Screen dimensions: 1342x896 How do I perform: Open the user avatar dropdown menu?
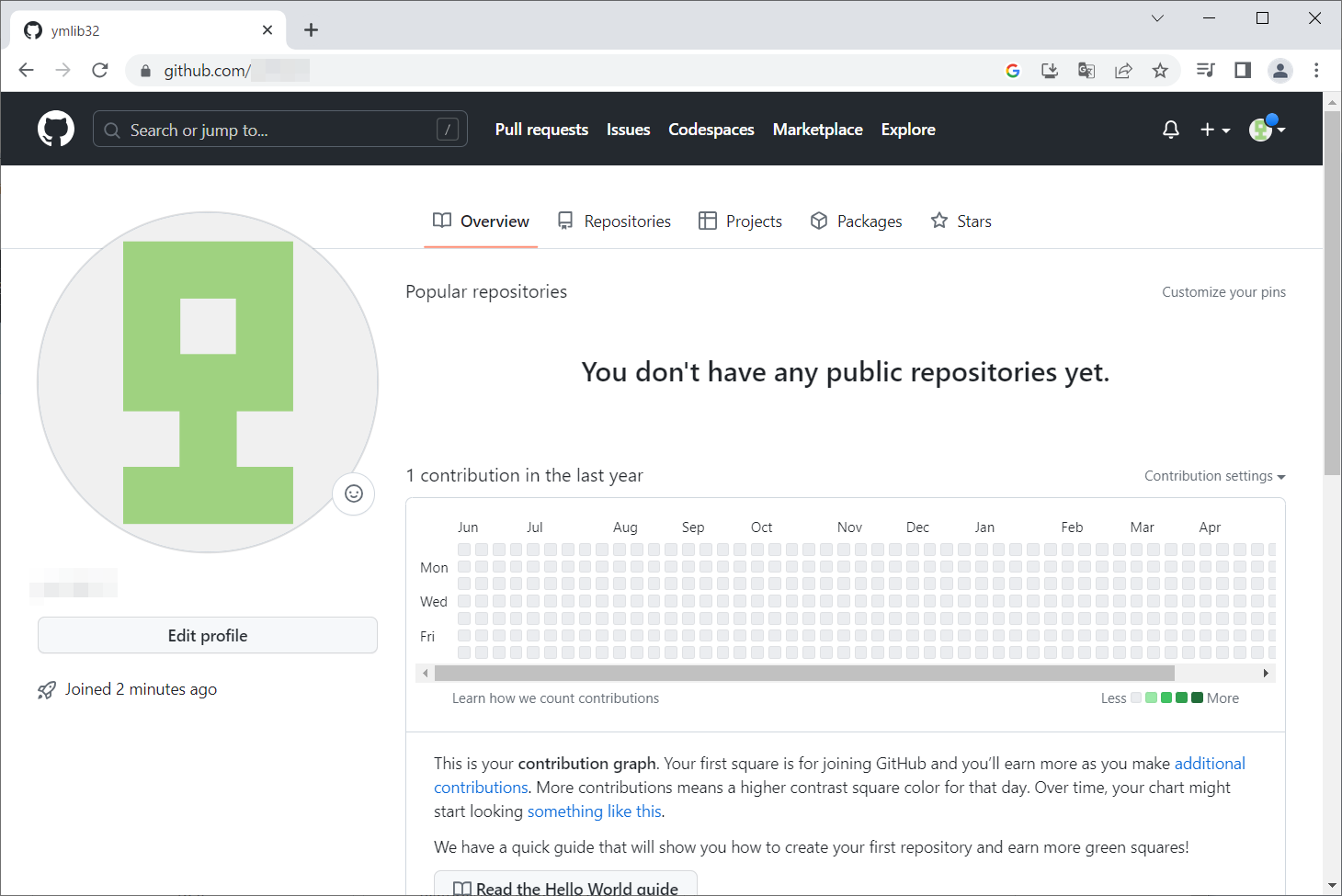coord(1267,130)
